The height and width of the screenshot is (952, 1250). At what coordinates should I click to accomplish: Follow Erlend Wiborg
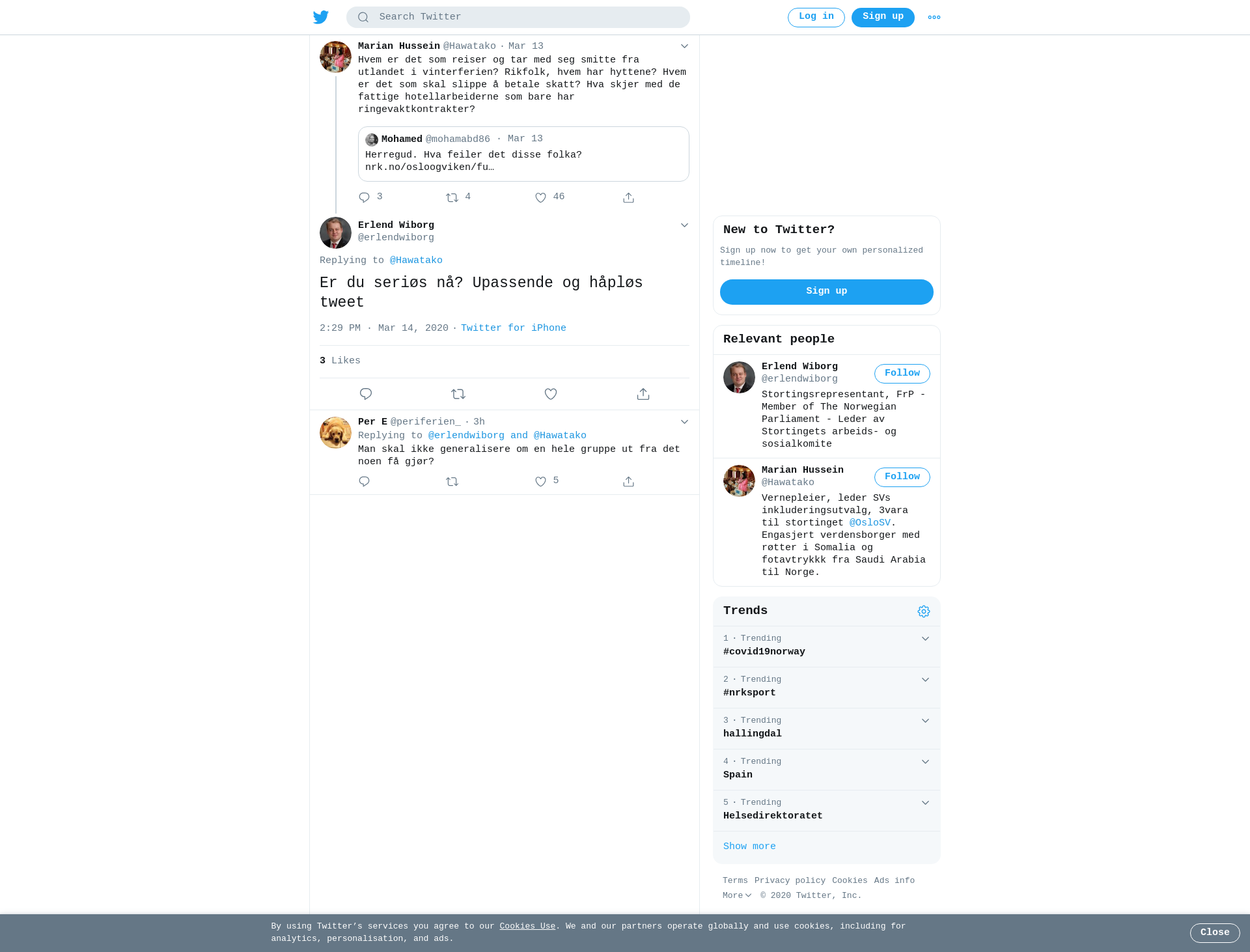tap(902, 374)
